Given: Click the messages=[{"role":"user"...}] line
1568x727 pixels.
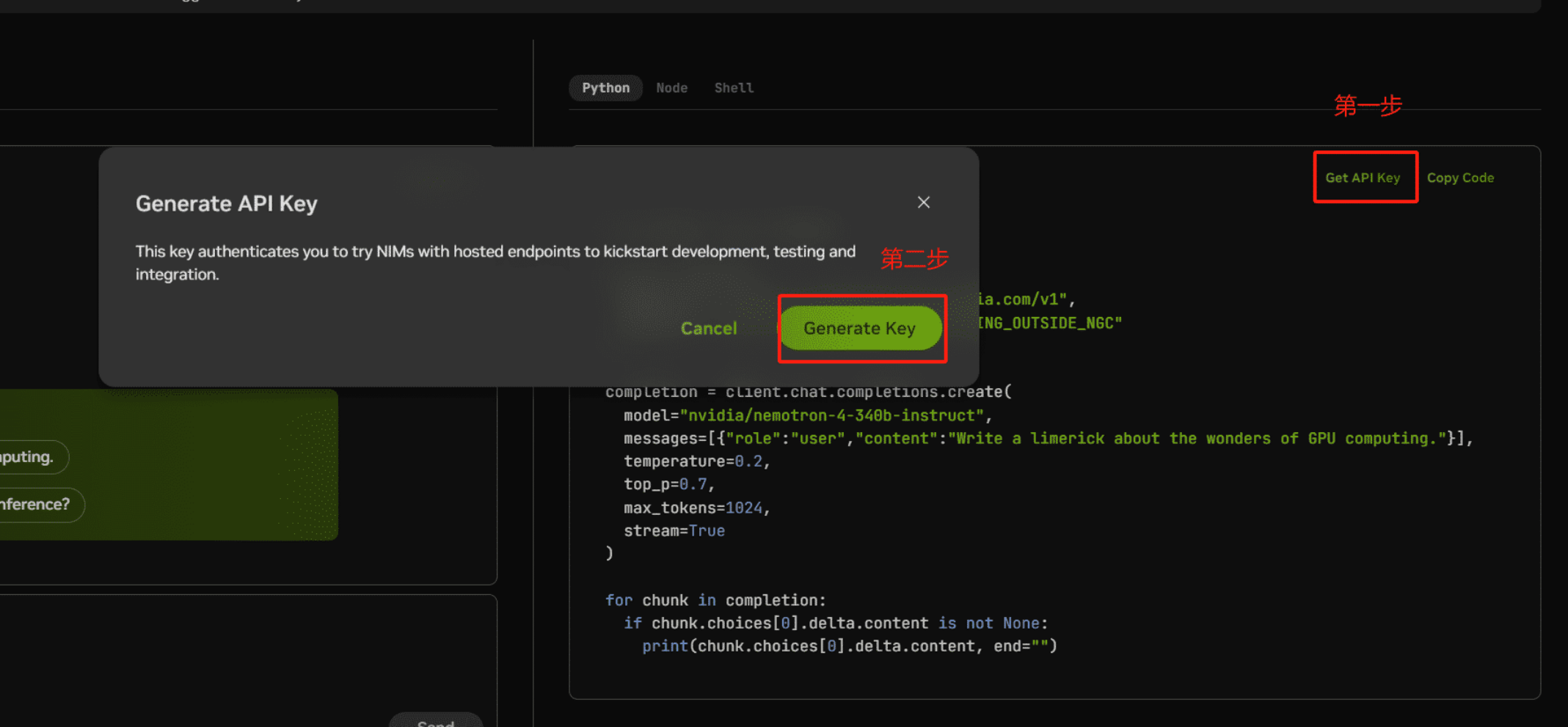Looking at the screenshot, I should [x=1048, y=439].
